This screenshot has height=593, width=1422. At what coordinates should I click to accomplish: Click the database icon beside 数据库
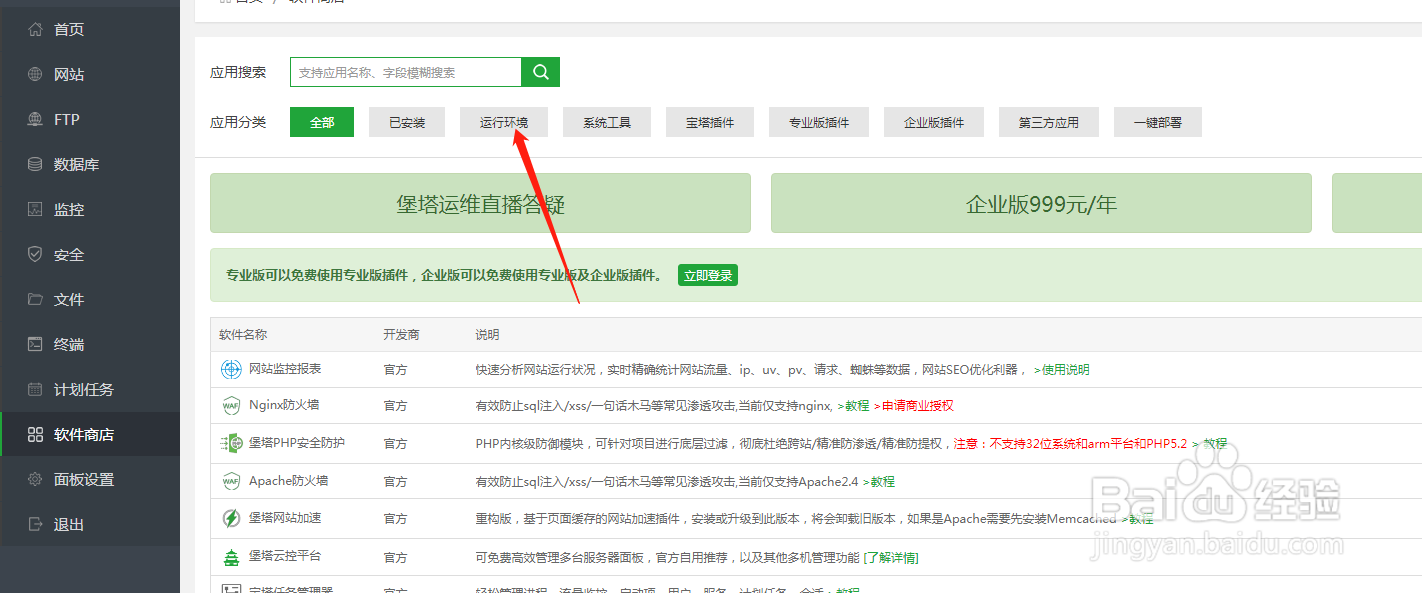[35, 165]
